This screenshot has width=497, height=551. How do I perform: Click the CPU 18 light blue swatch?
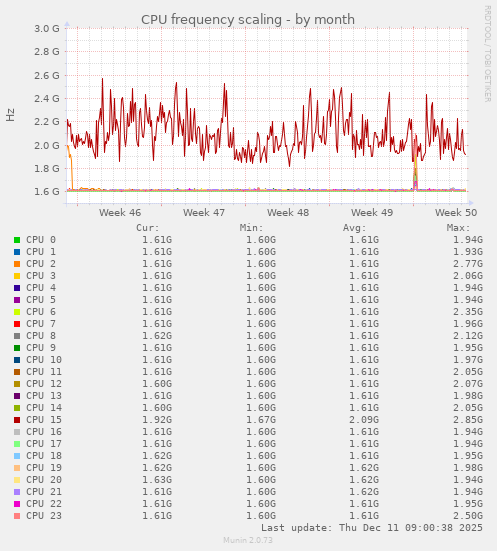(17, 456)
